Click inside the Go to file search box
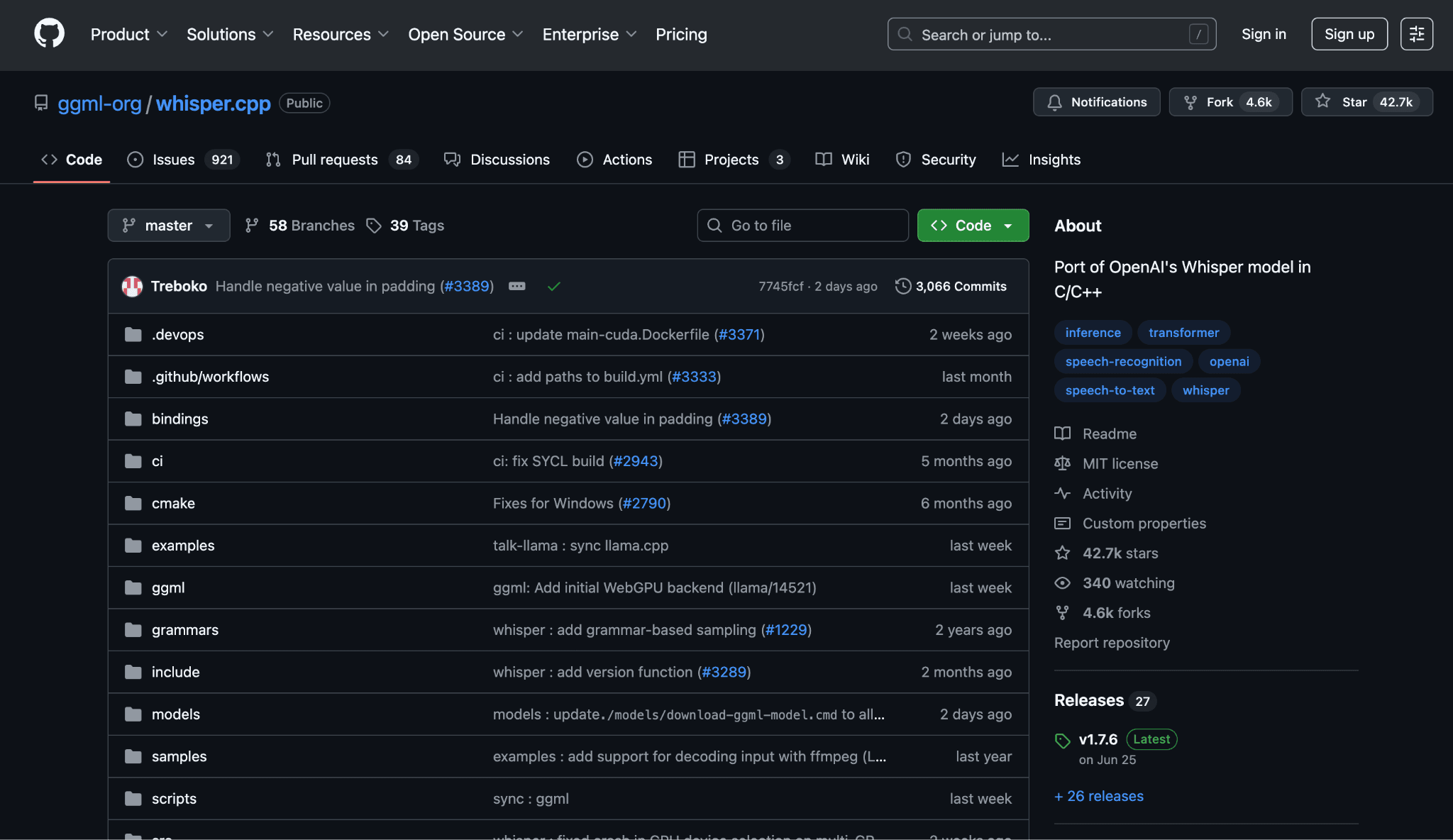 (802, 225)
